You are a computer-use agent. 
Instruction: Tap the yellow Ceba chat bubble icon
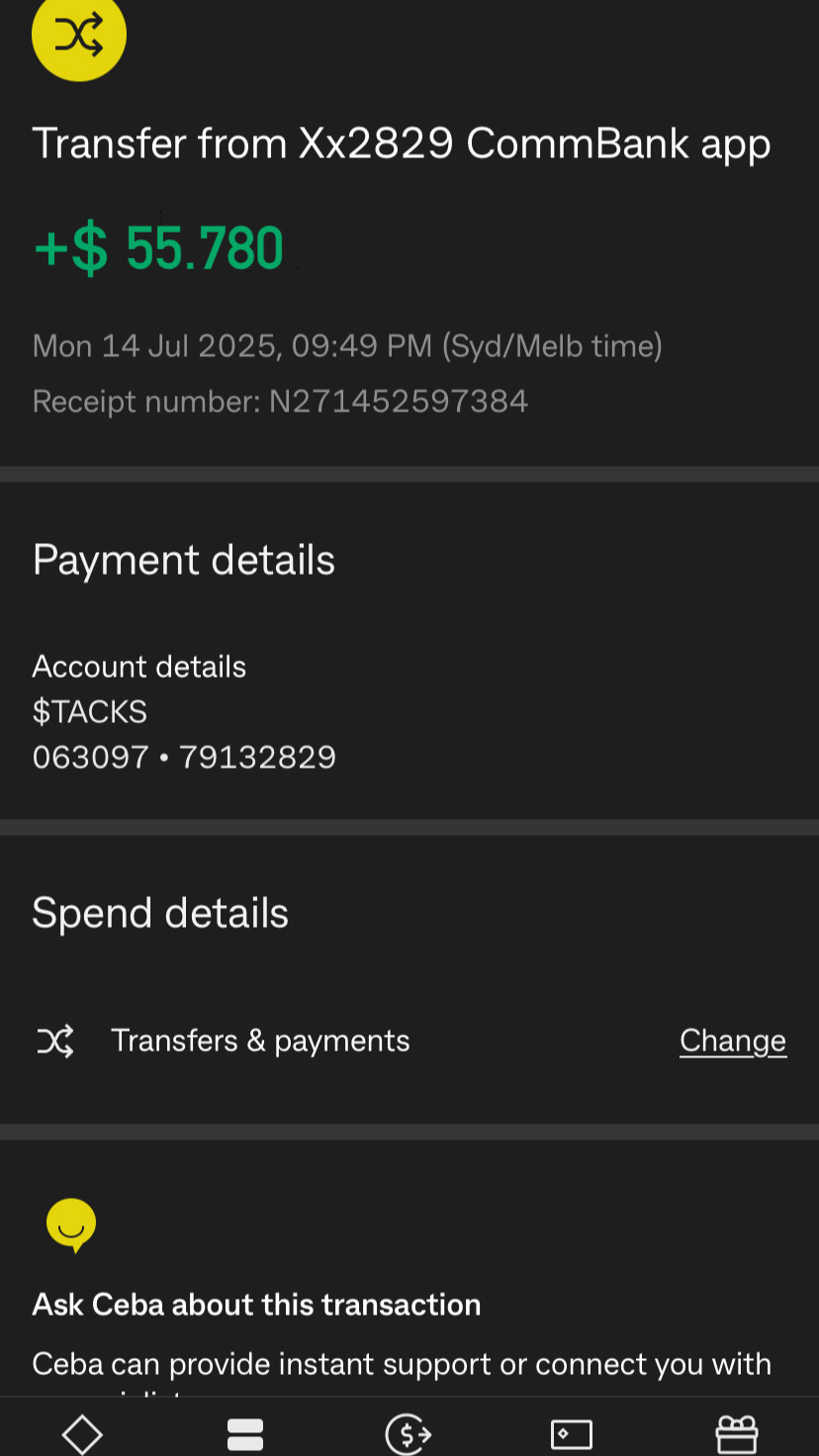point(71,1226)
